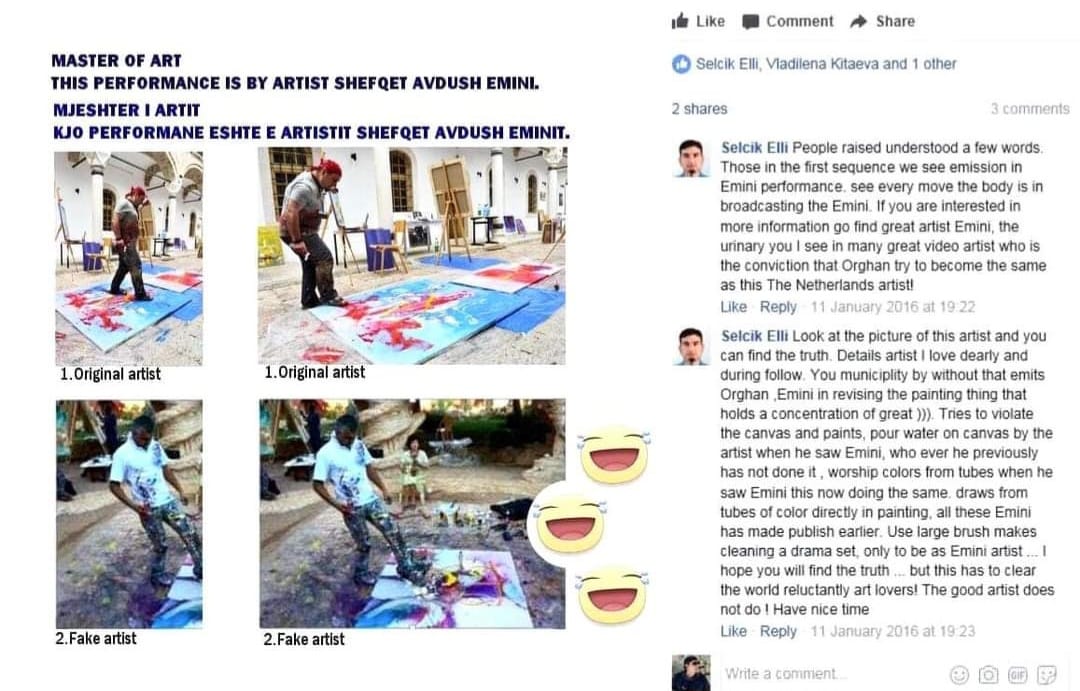Click the Write a comment field
1080x691 pixels.
(827, 674)
